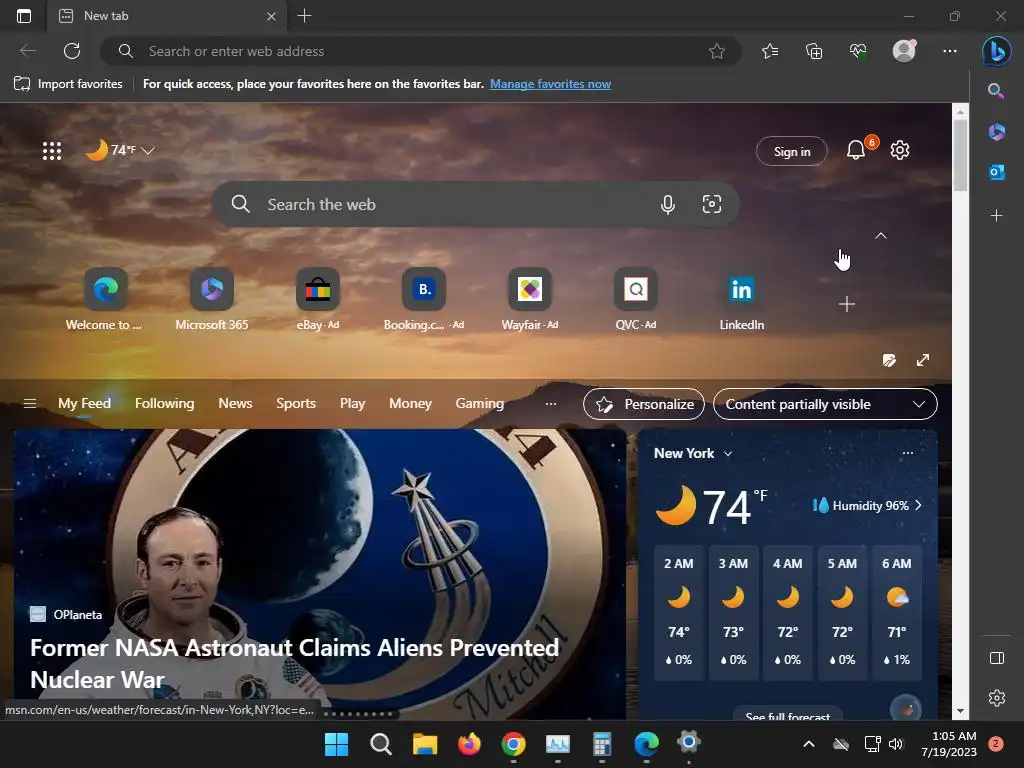Open the QVC quick link
The height and width of the screenshot is (768, 1024).
point(635,299)
